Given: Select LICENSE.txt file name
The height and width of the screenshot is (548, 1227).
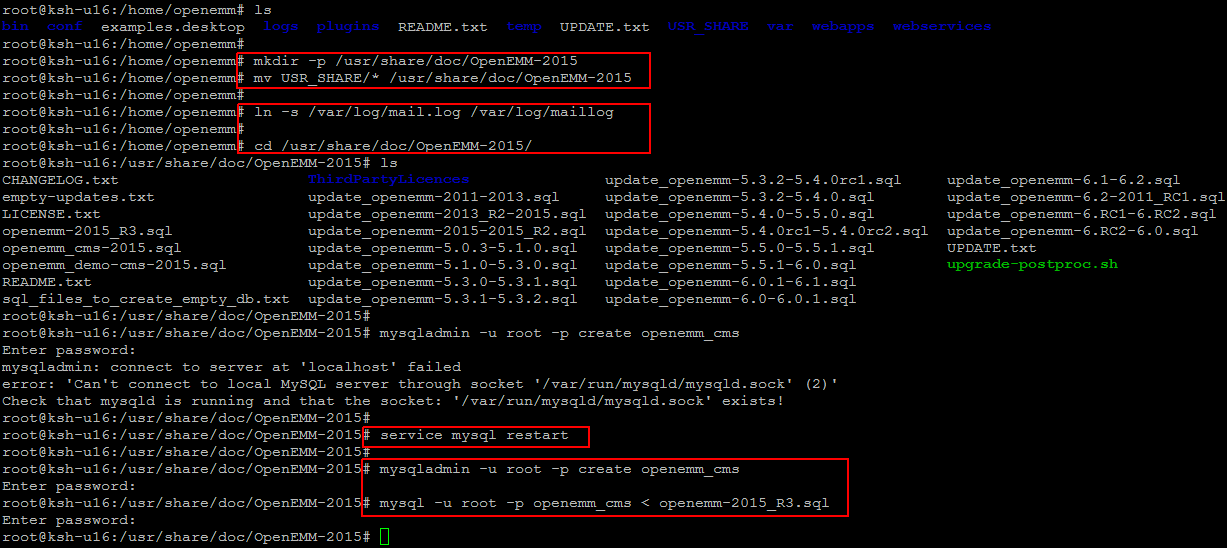Looking at the screenshot, I should (x=51, y=214).
